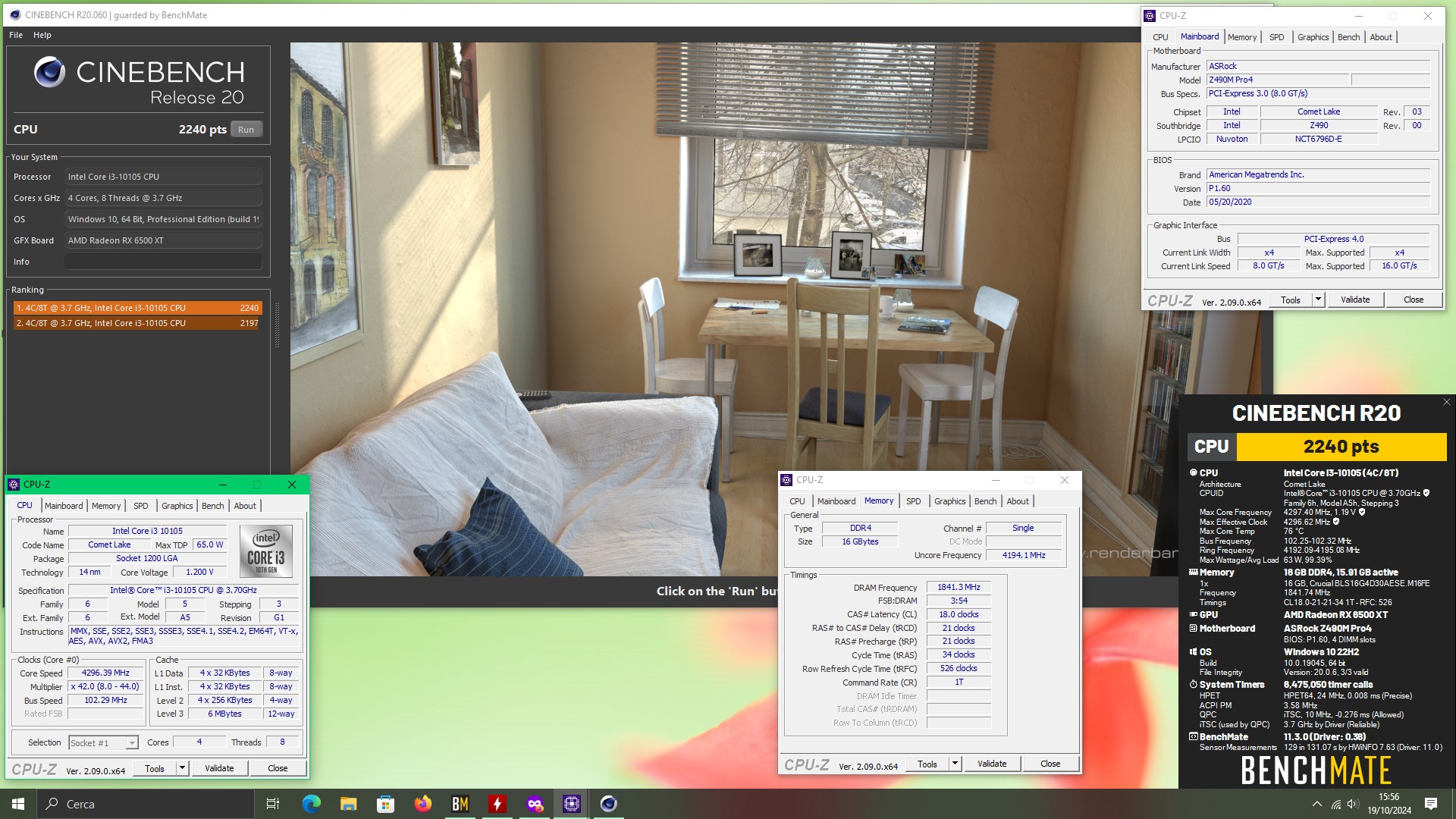Switch to CPU-Z via its taskbar icon
This screenshot has height=819, width=1456.
(x=572, y=804)
